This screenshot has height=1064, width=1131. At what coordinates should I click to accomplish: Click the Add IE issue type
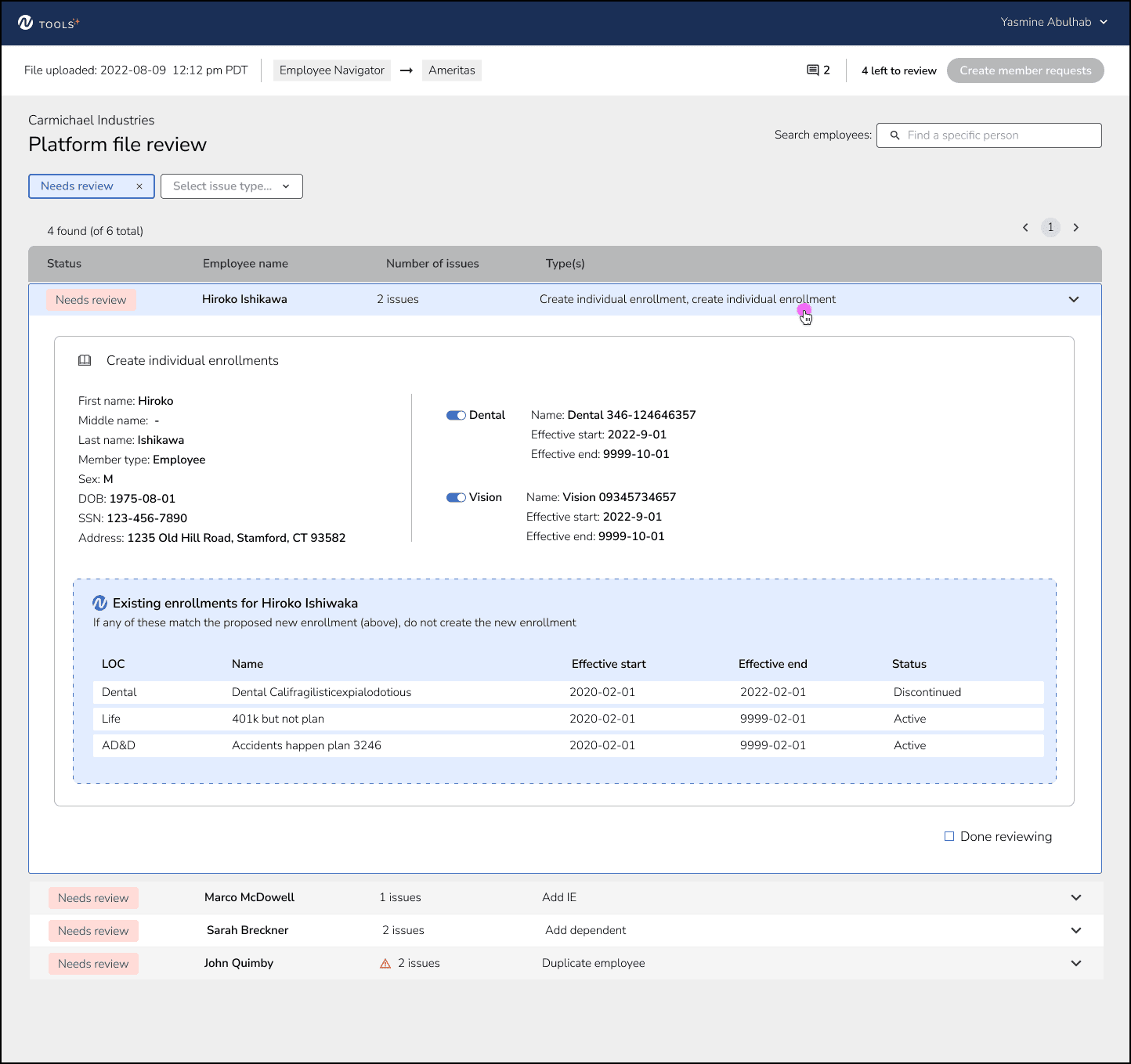tap(559, 897)
